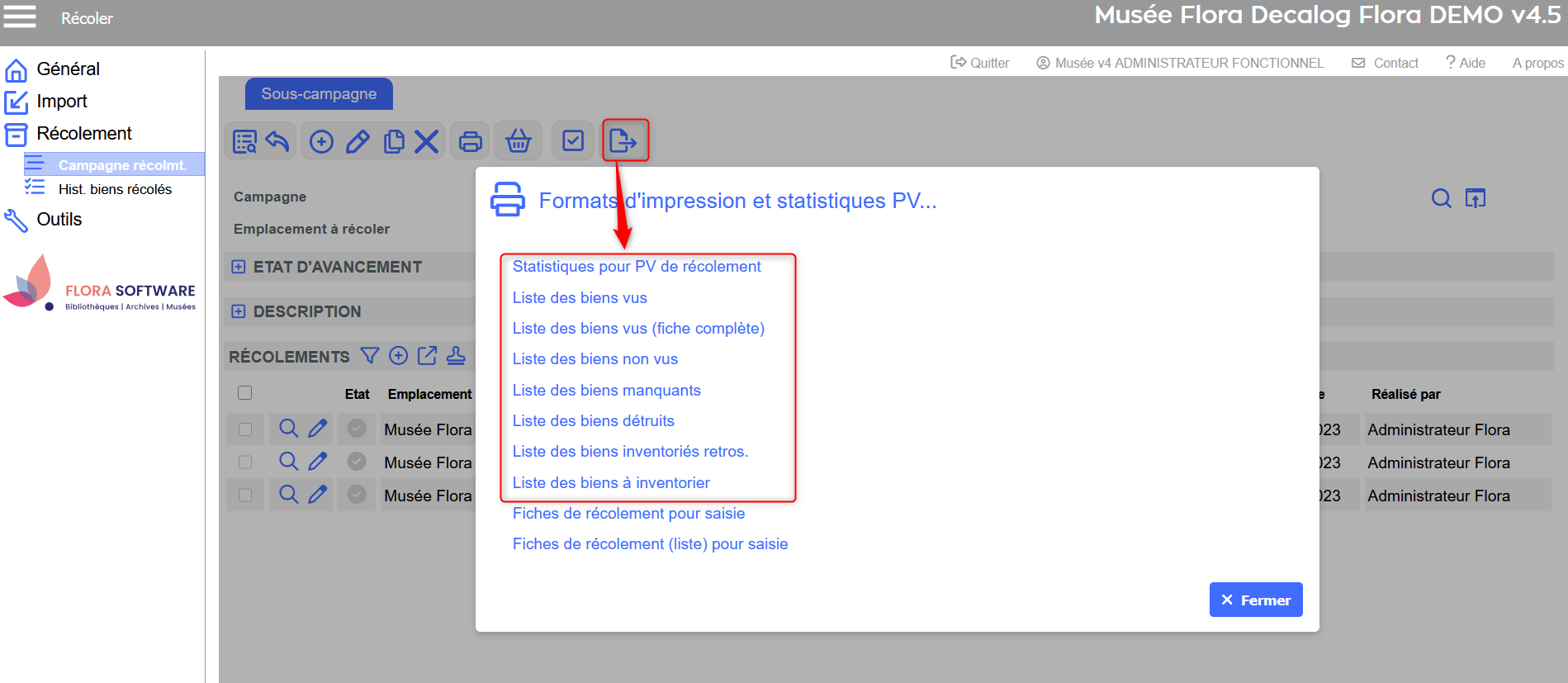1568x683 pixels.
Task: Click the Fermer button
Action: (x=1255, y=600)
